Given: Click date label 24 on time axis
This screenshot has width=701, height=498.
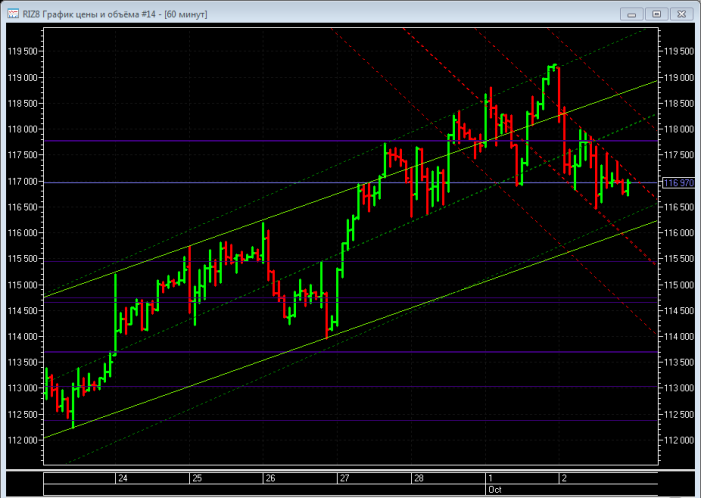Looking at the screenshot, I should [x=122, y=478].
